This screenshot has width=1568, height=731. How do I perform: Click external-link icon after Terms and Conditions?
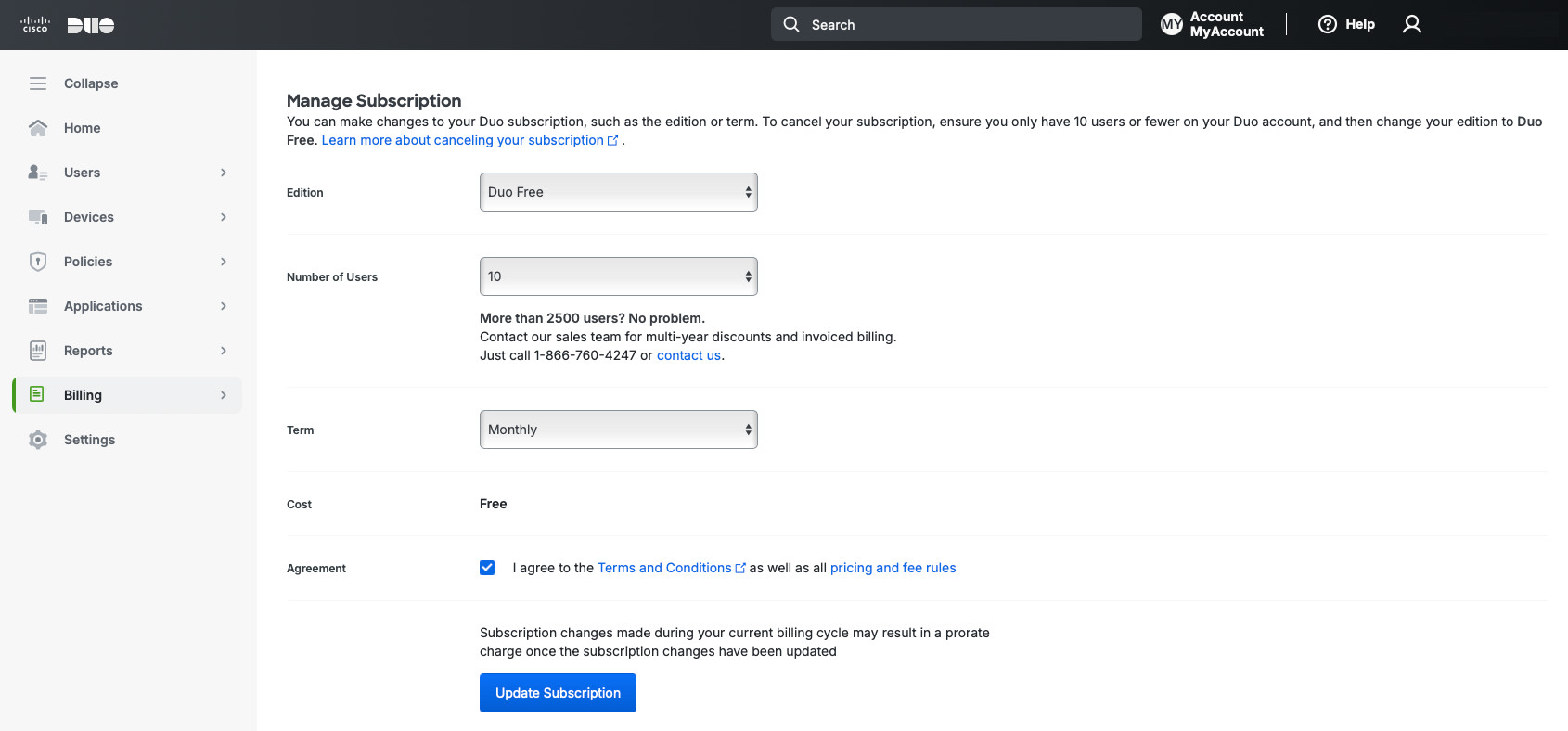click(x=740, y=568)
